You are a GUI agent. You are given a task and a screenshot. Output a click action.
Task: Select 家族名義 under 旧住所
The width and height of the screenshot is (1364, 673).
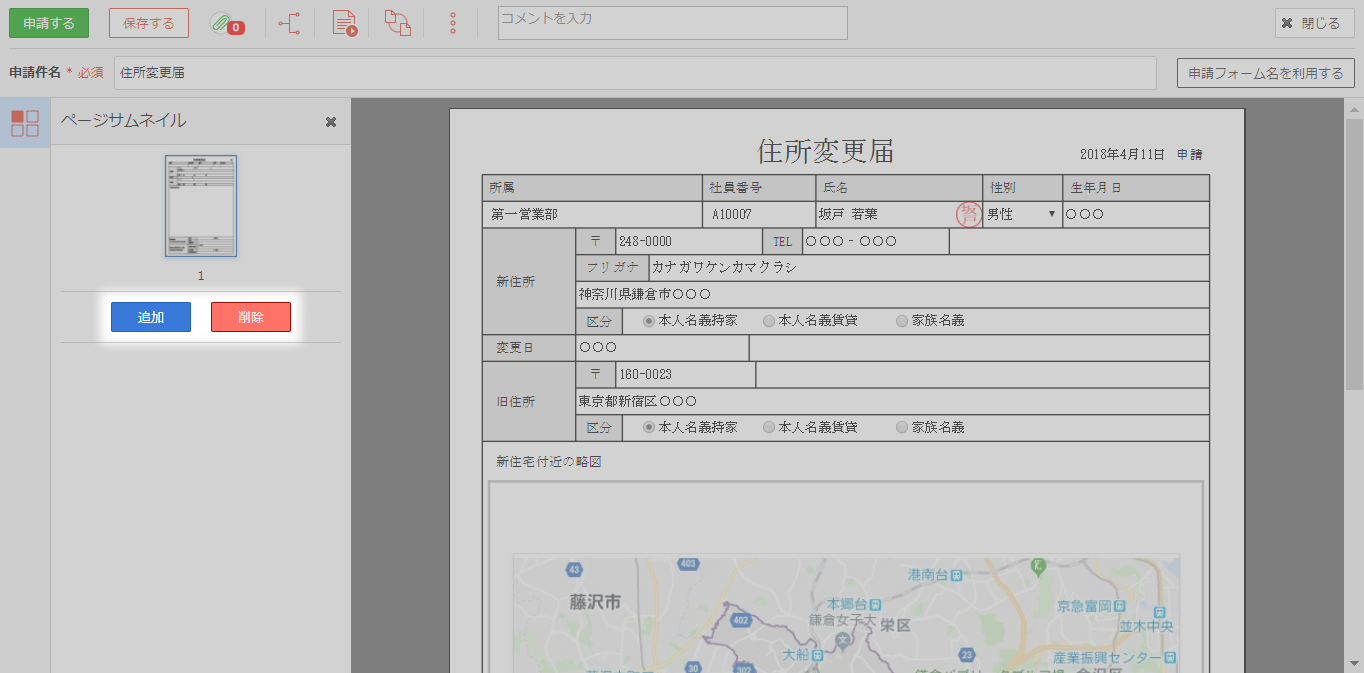coord(902,427)
